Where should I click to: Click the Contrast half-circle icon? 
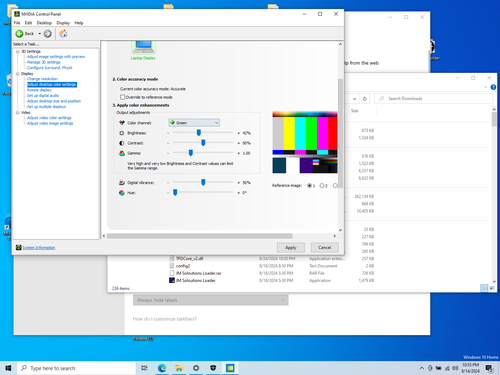122,143
